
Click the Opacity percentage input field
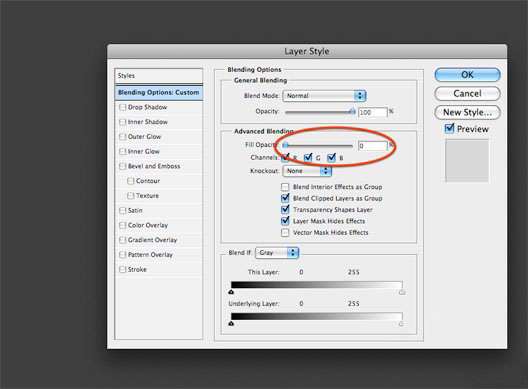point(373,112)
